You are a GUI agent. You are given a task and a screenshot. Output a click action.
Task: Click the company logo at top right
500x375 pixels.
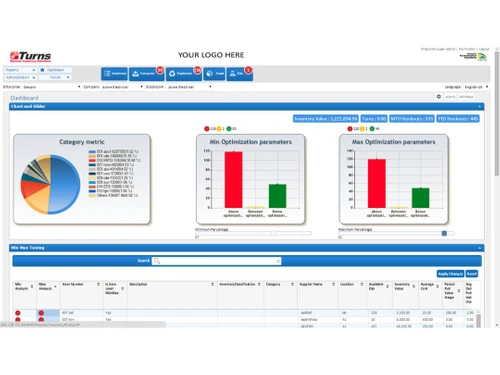point(474,57)
